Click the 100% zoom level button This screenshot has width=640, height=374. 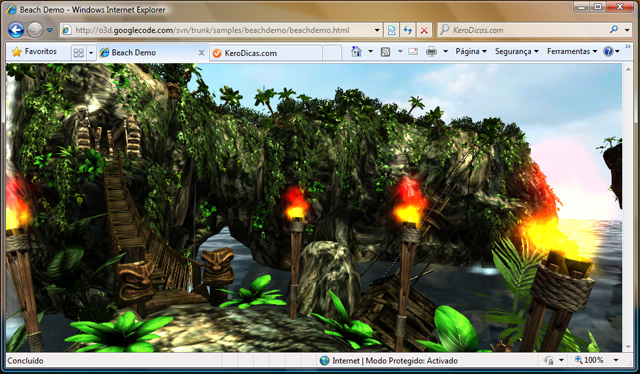pyautogui.click(x=589, y=360)
